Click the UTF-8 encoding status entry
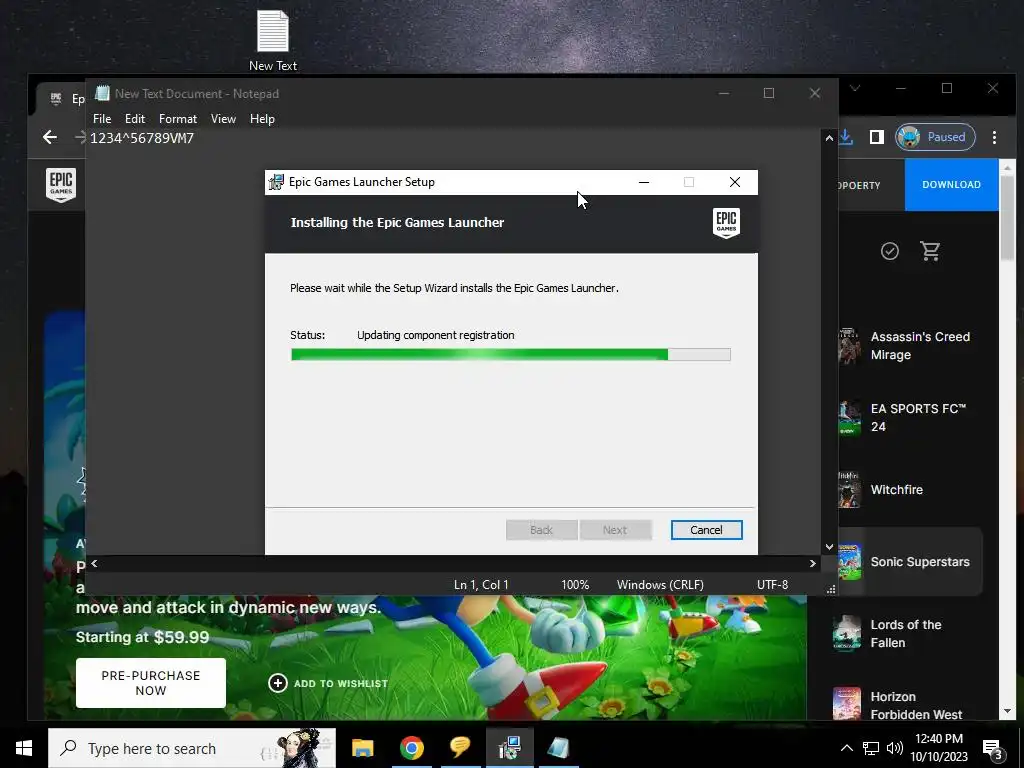1024x768 pixels. click(773, 585)
